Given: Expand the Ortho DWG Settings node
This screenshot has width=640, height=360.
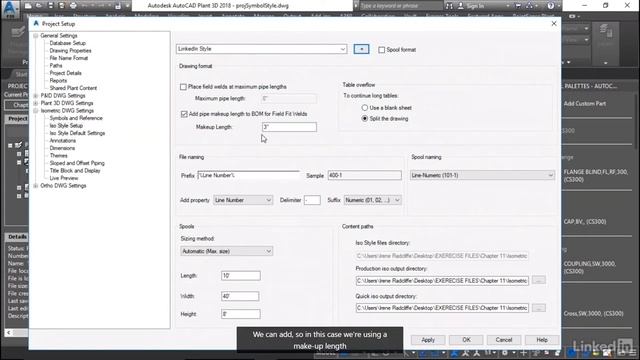Looking at the screenshot, I should point(36,186).
